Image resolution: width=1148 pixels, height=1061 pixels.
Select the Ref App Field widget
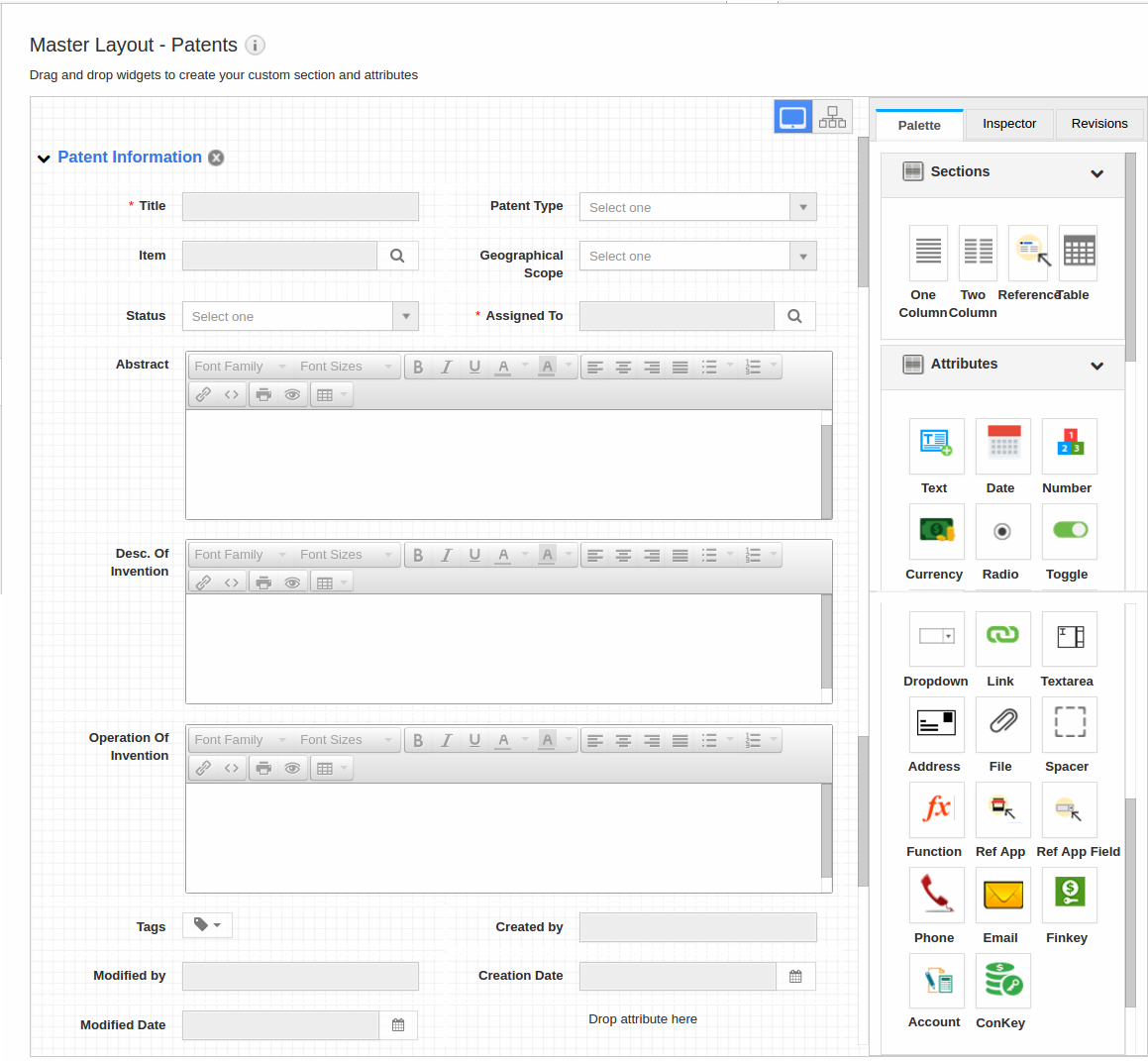click(x=1069, y=809)
